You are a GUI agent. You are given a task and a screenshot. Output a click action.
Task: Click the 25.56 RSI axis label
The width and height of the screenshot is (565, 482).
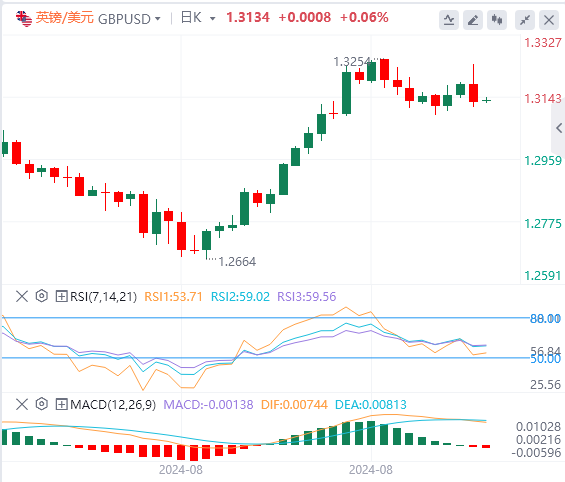(x=545, y=384)
